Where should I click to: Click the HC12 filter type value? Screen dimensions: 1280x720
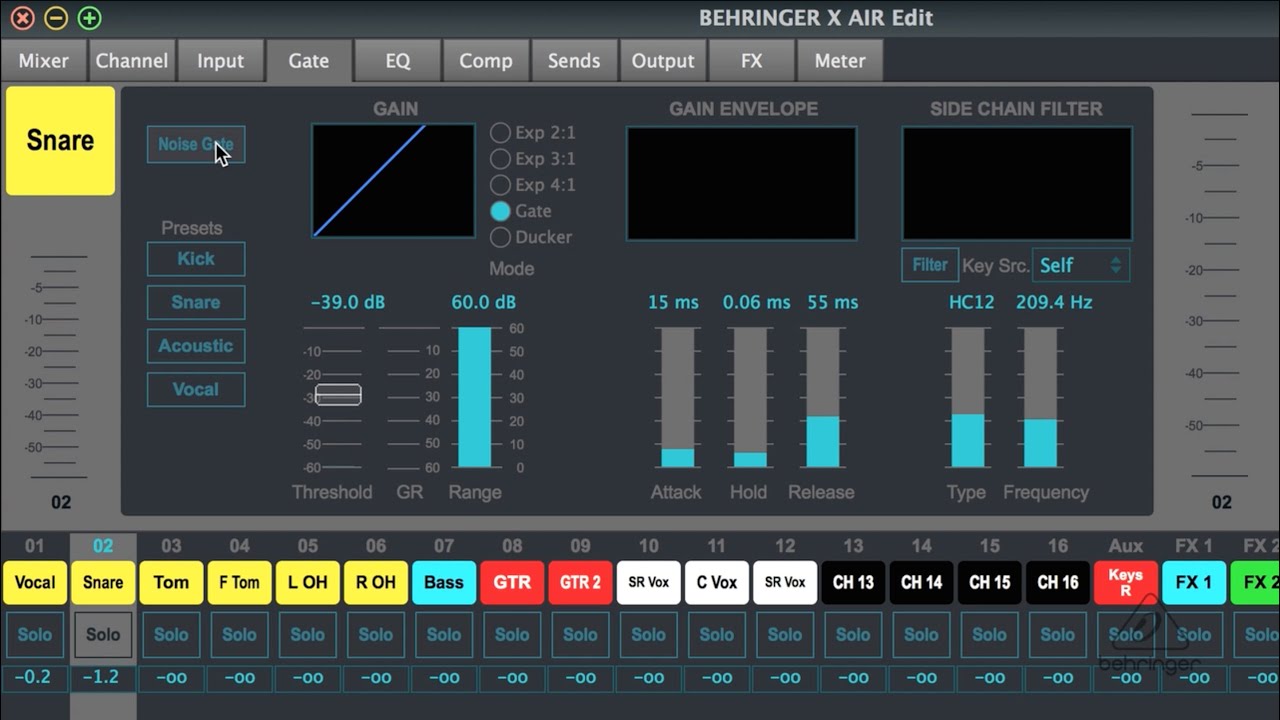(972, 302)
